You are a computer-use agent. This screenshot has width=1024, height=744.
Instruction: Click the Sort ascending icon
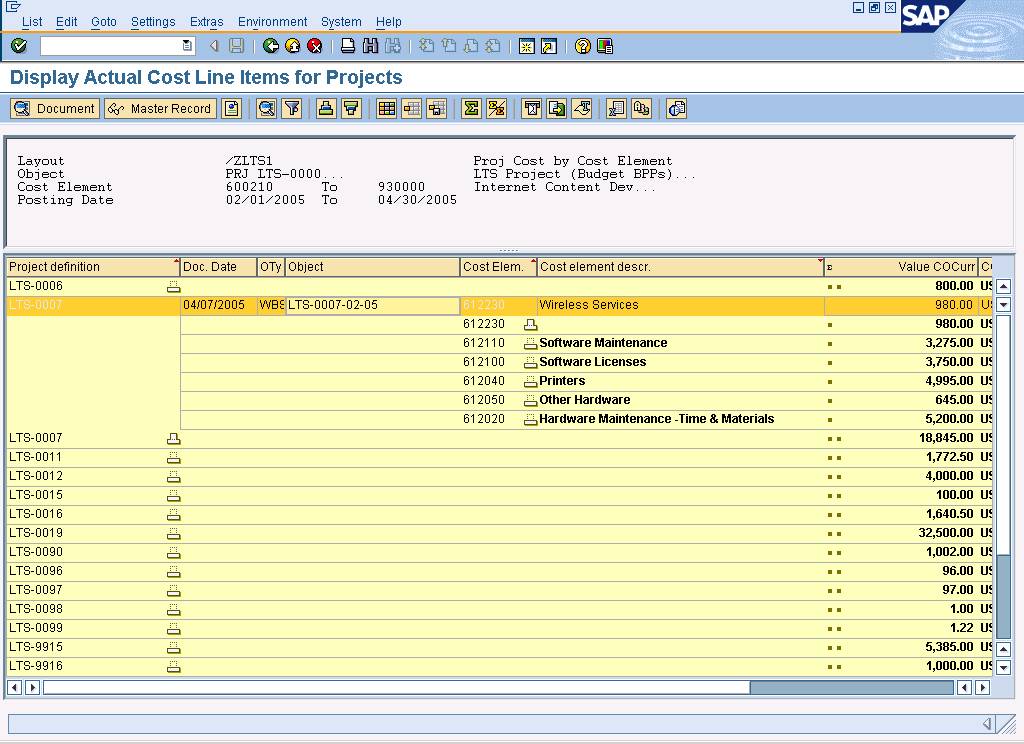point(326,108)
